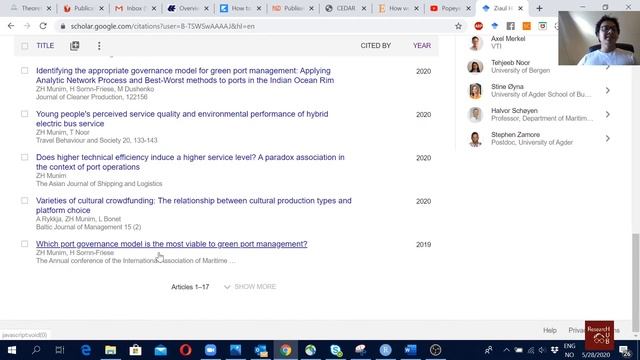
Task: Expand co-author Halvor Schøyen with chevron
Action: [607, 115]
